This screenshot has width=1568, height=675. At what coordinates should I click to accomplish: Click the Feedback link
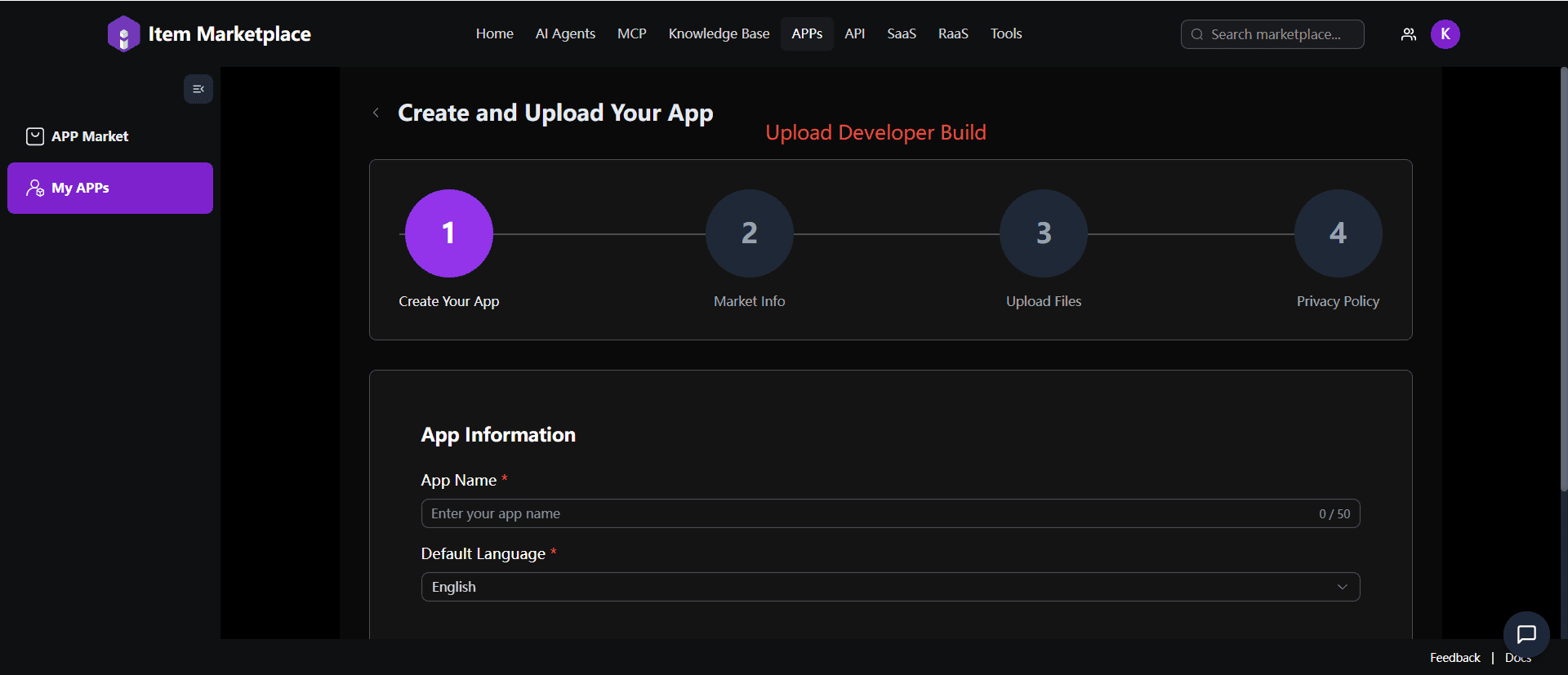1454,658
